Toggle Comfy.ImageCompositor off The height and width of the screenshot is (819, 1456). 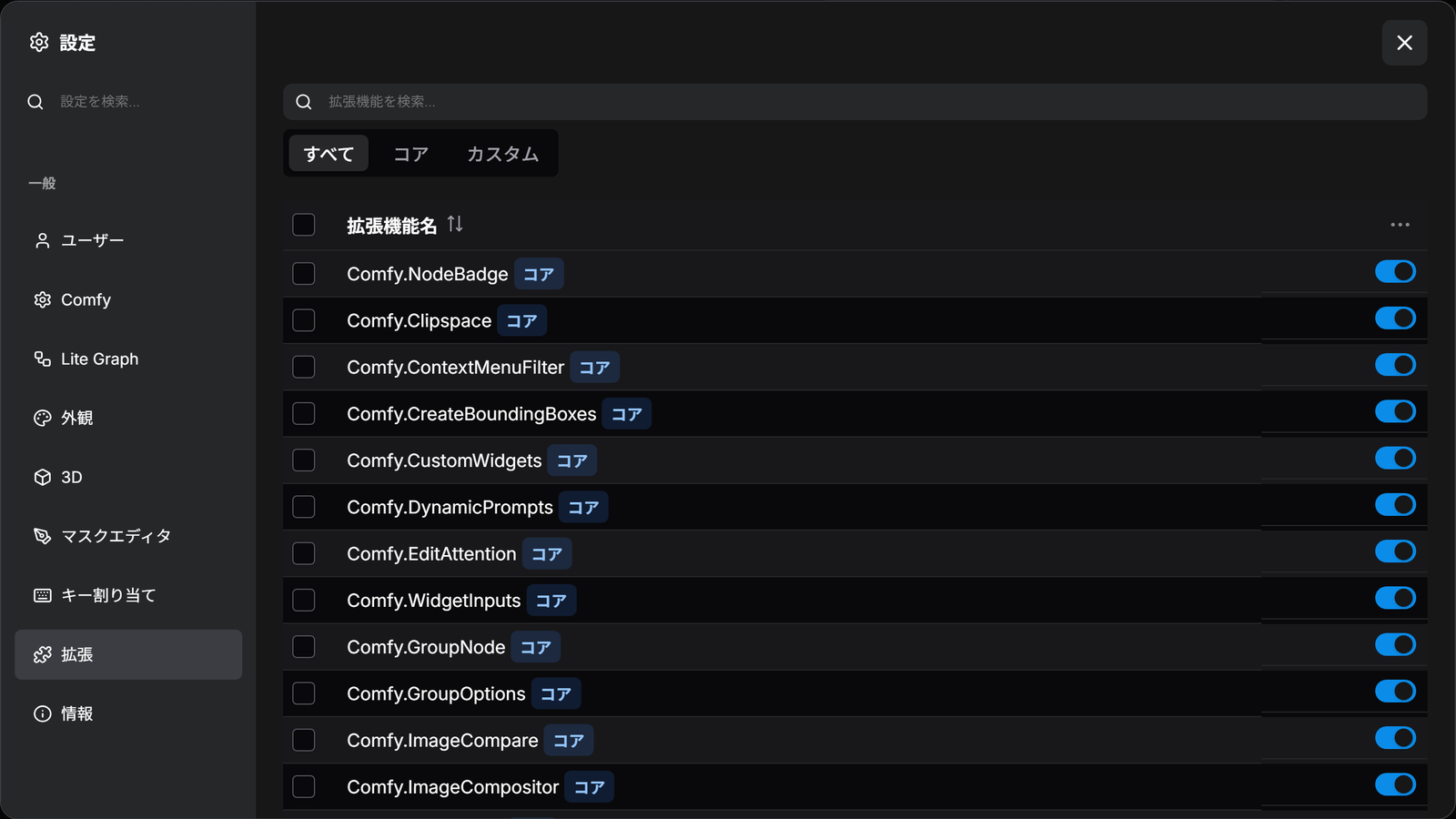tap(1395, 784)
